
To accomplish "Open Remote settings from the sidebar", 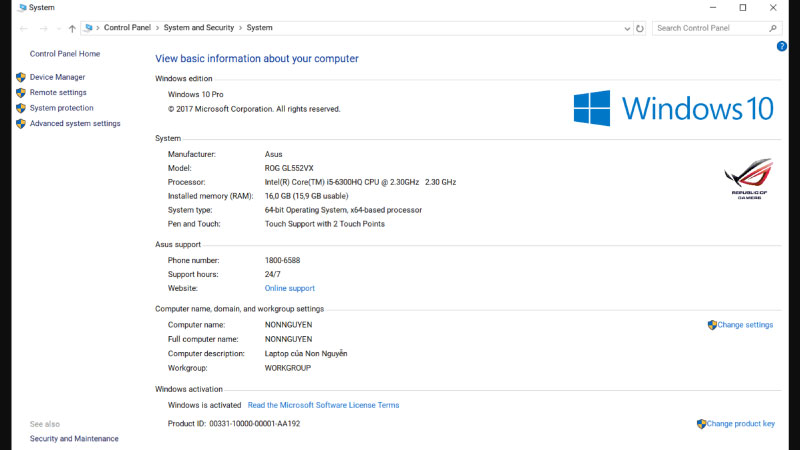I will (58, 92).
